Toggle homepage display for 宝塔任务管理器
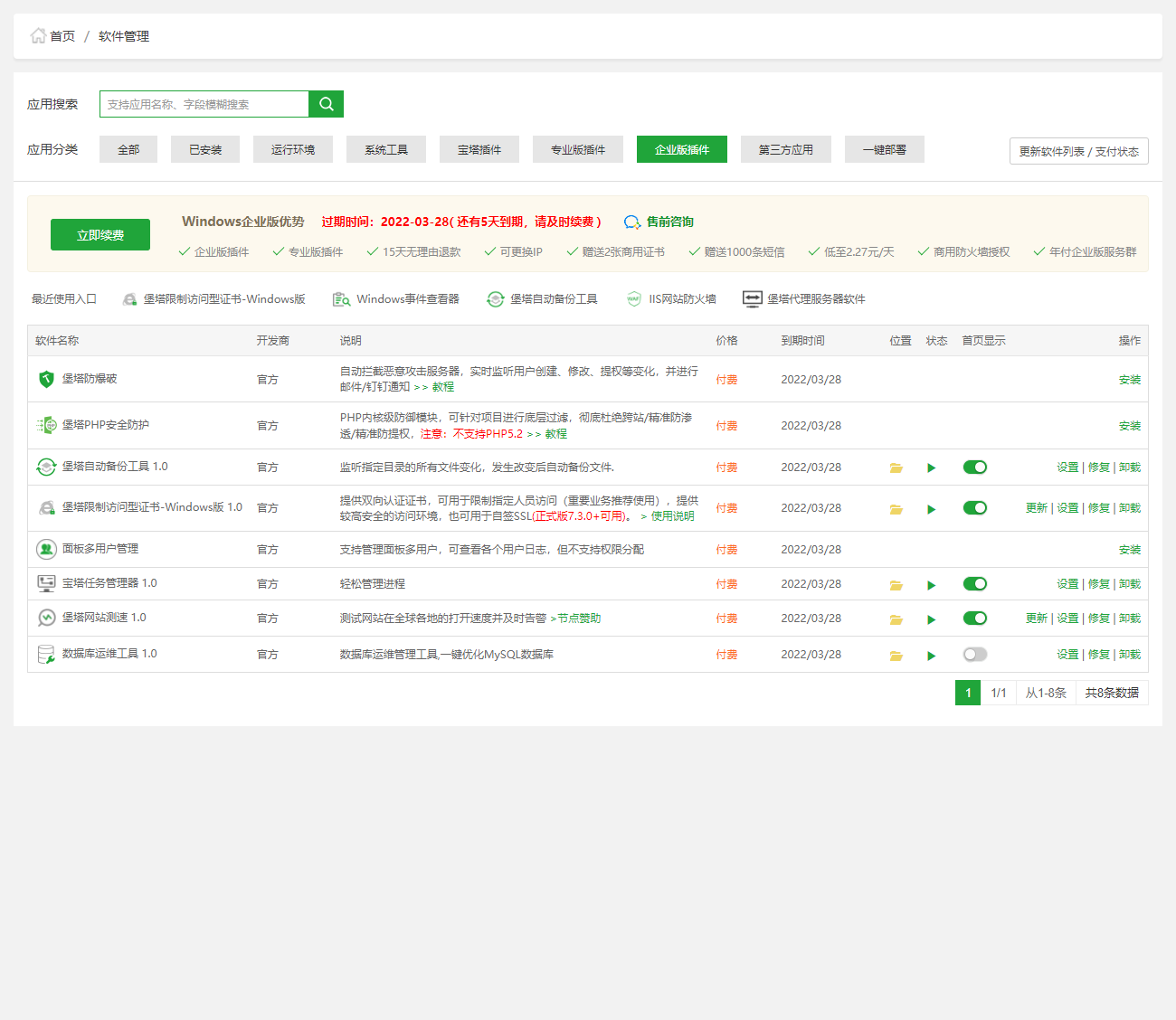This screenshot has width=1176, height=1020. click(975, 584)
